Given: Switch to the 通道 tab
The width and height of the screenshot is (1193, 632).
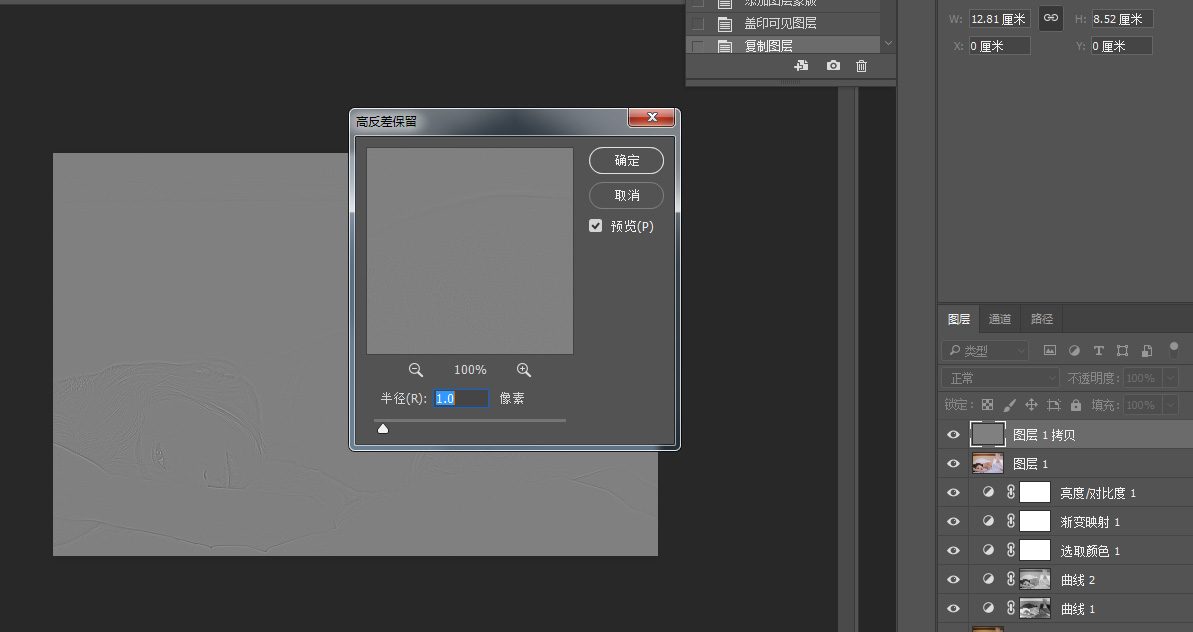Looking at the screenshot, I should tap(1000, 319).
